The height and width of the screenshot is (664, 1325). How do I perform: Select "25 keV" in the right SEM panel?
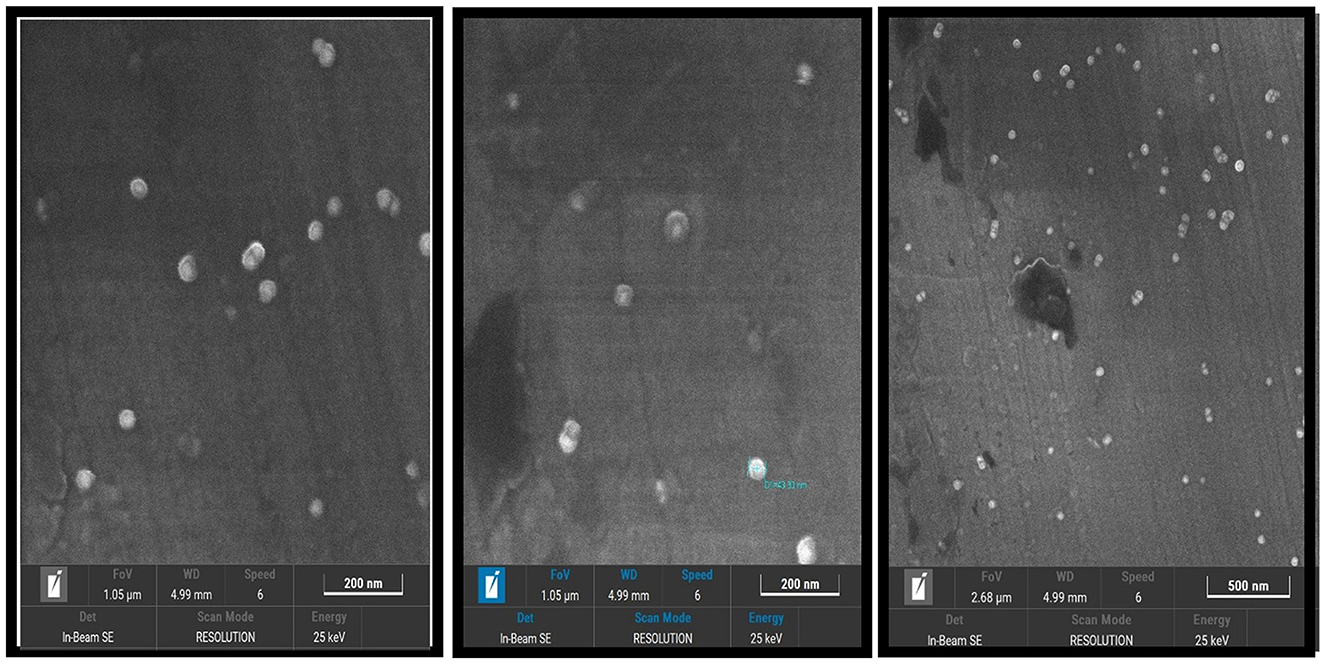click(1211, 640)
